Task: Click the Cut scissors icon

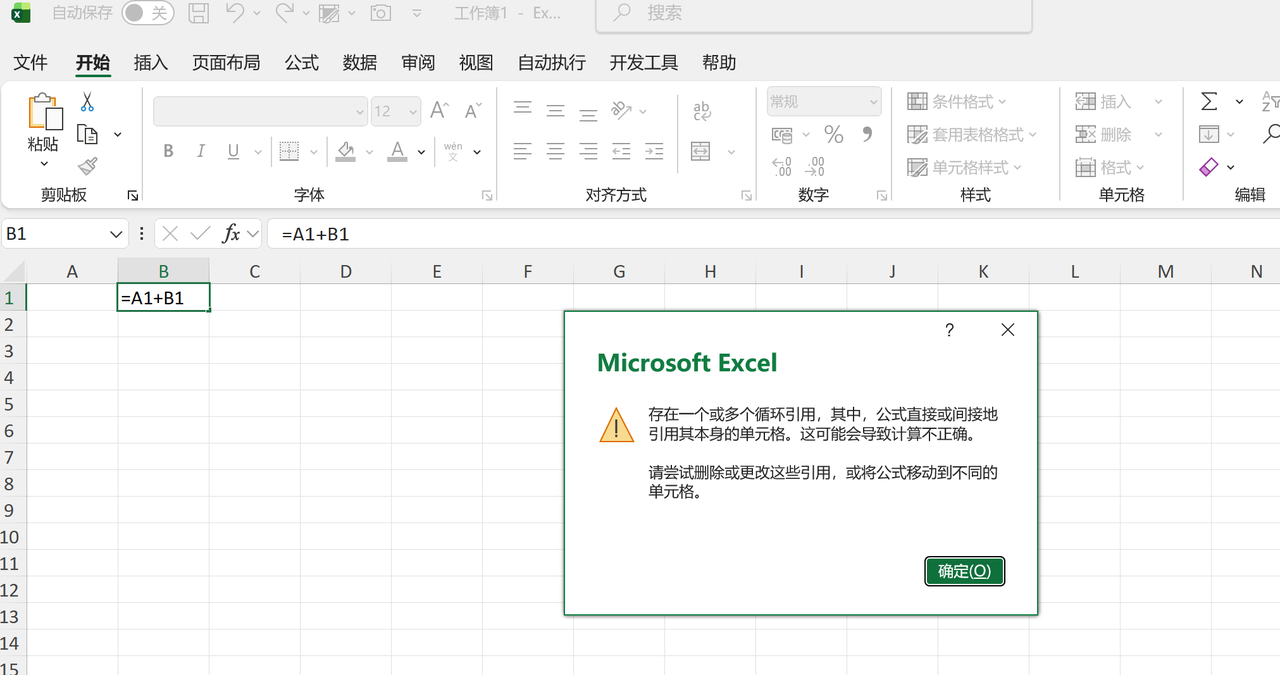Action: point(87,102)
